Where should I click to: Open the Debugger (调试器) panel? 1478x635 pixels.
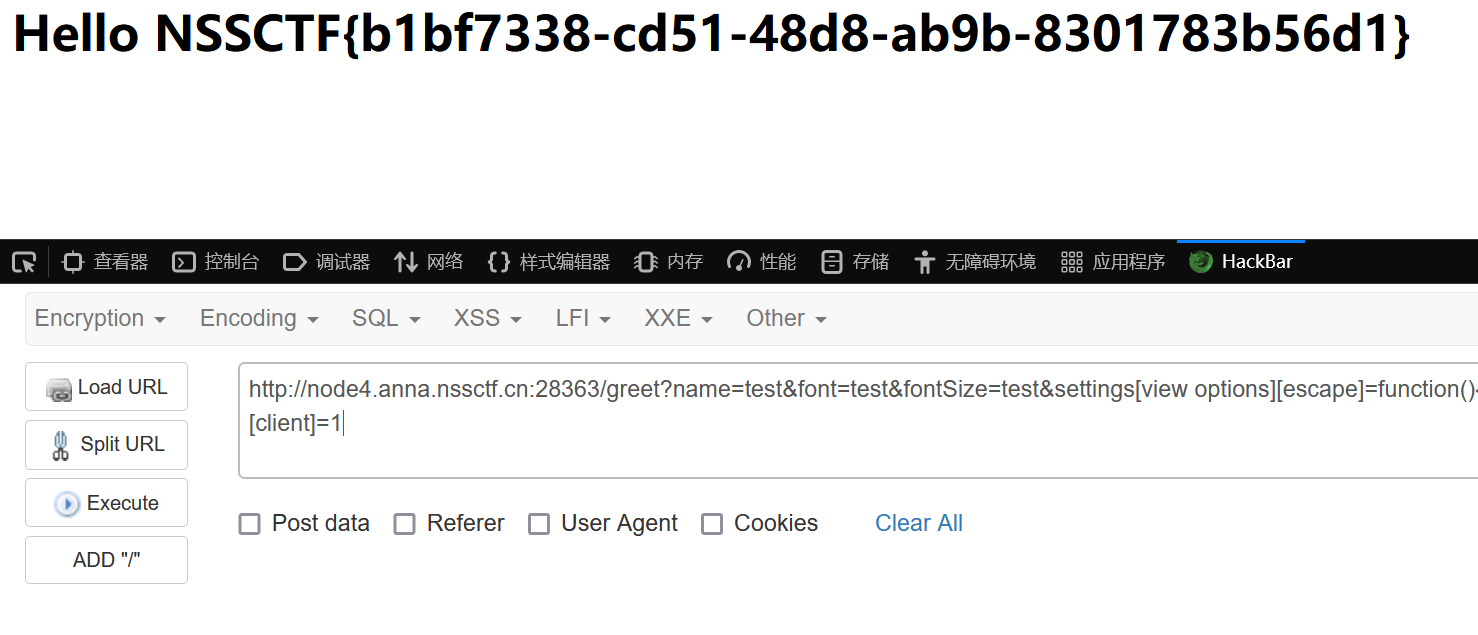point(327,262)
